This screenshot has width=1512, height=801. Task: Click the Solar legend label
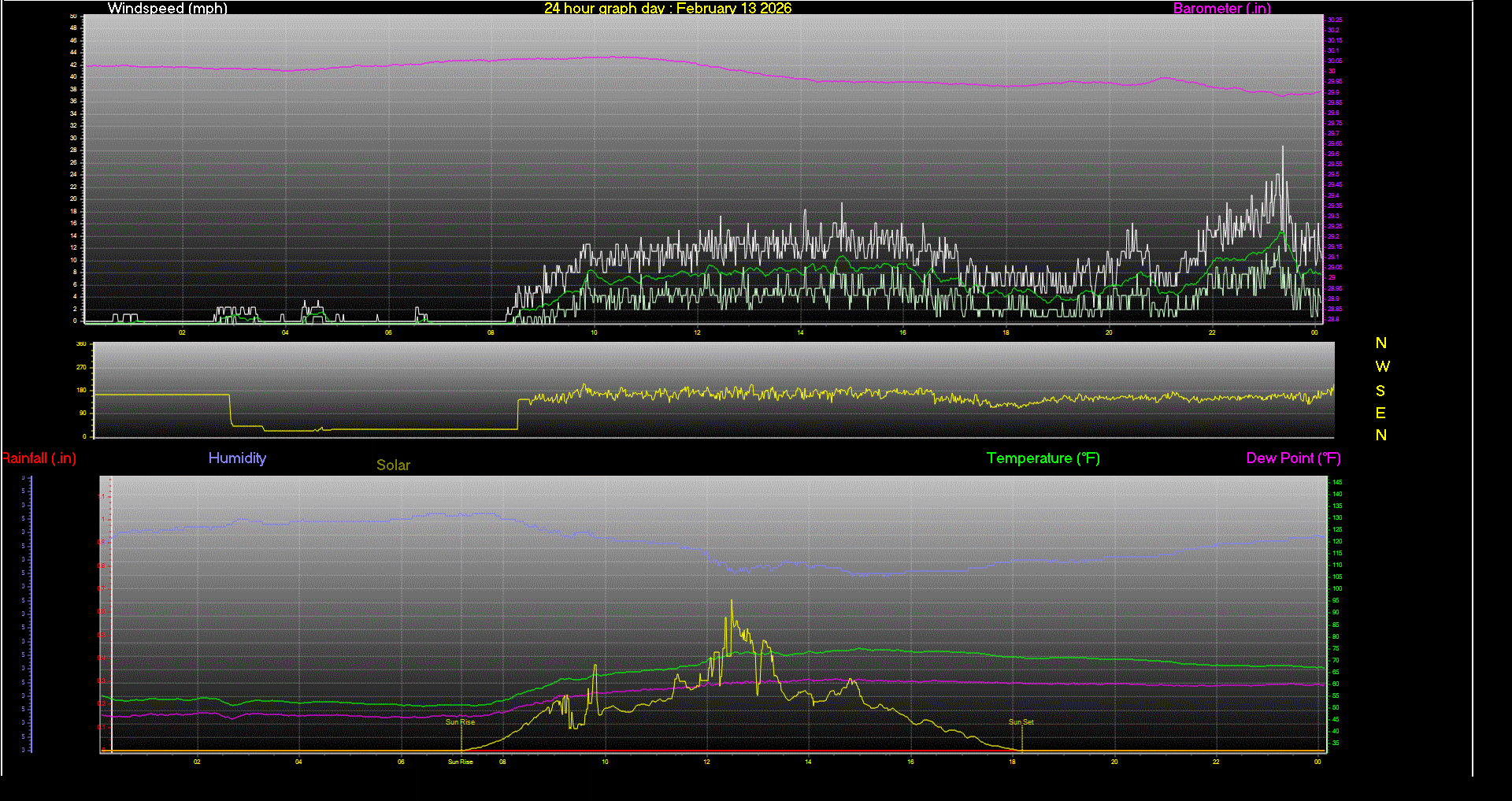[393, 465]
